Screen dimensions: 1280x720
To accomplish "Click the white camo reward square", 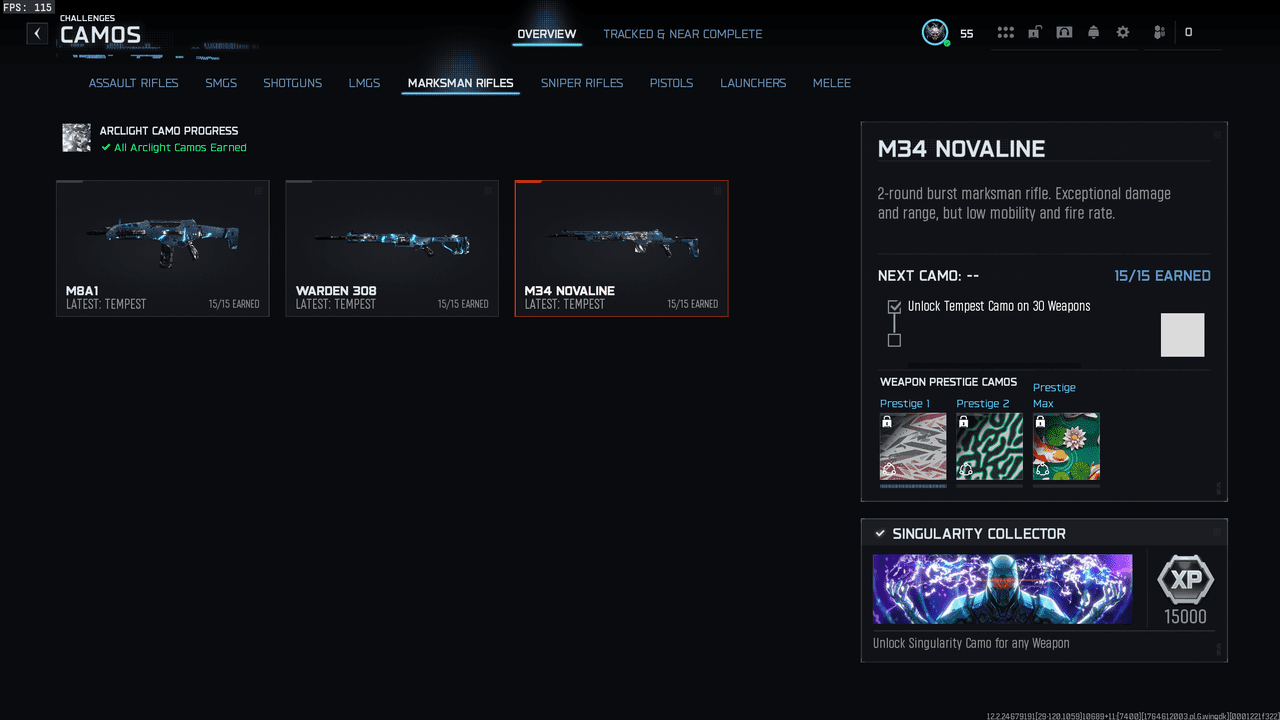I will [x=1182, y=335].
